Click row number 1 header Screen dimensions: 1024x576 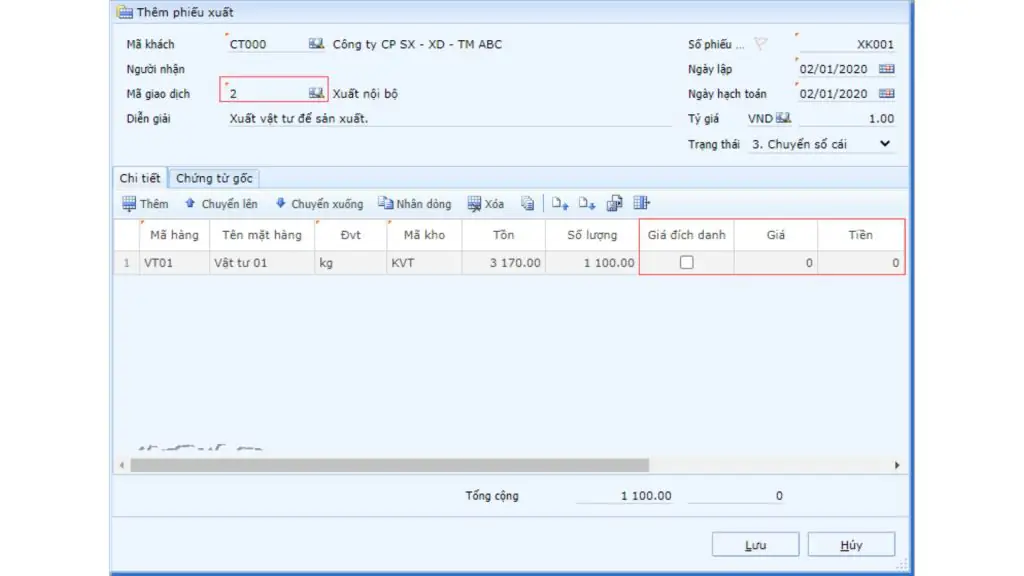point(127,263)
